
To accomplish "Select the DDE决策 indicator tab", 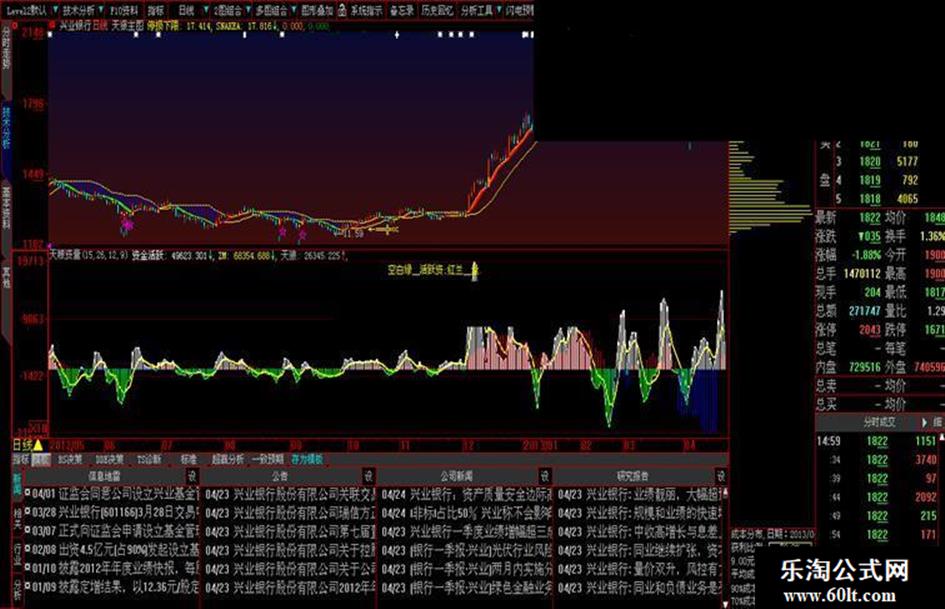I will [110, 459].
